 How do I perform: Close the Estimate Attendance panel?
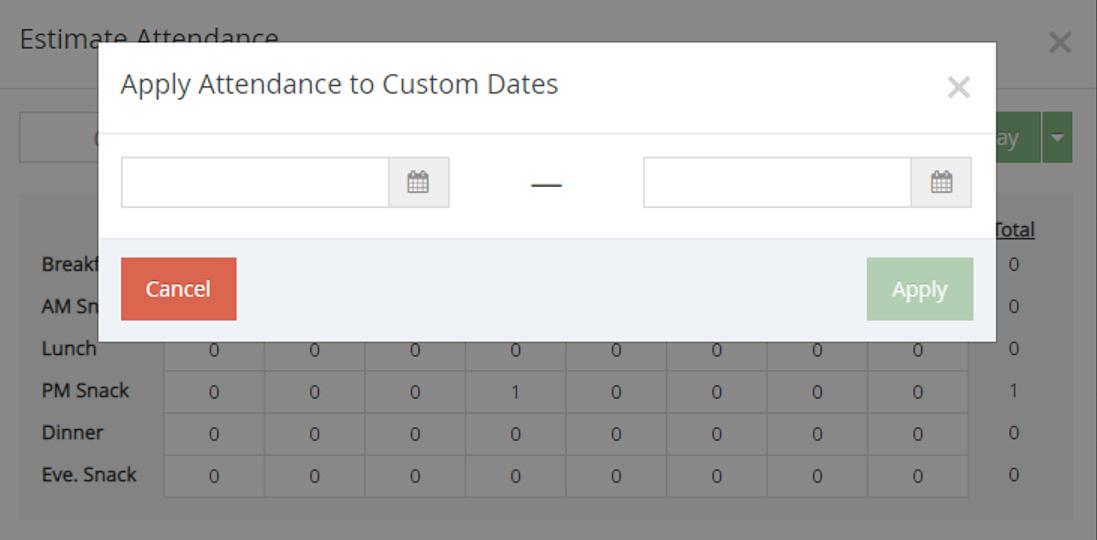(1059, 42)
